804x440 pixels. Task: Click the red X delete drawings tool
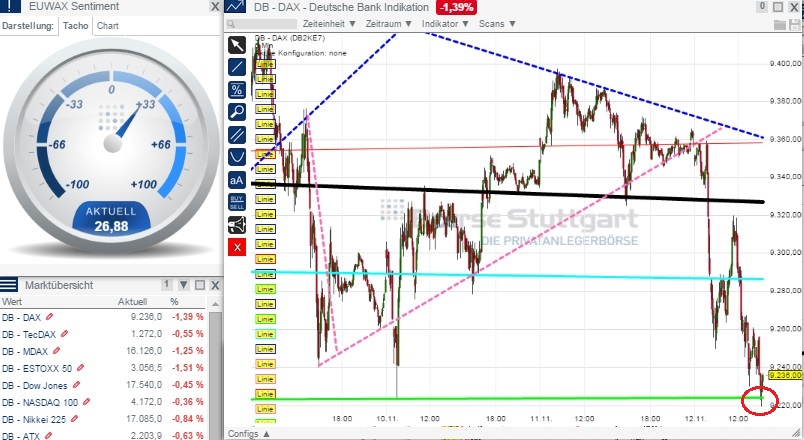click(x=237, y=247)
